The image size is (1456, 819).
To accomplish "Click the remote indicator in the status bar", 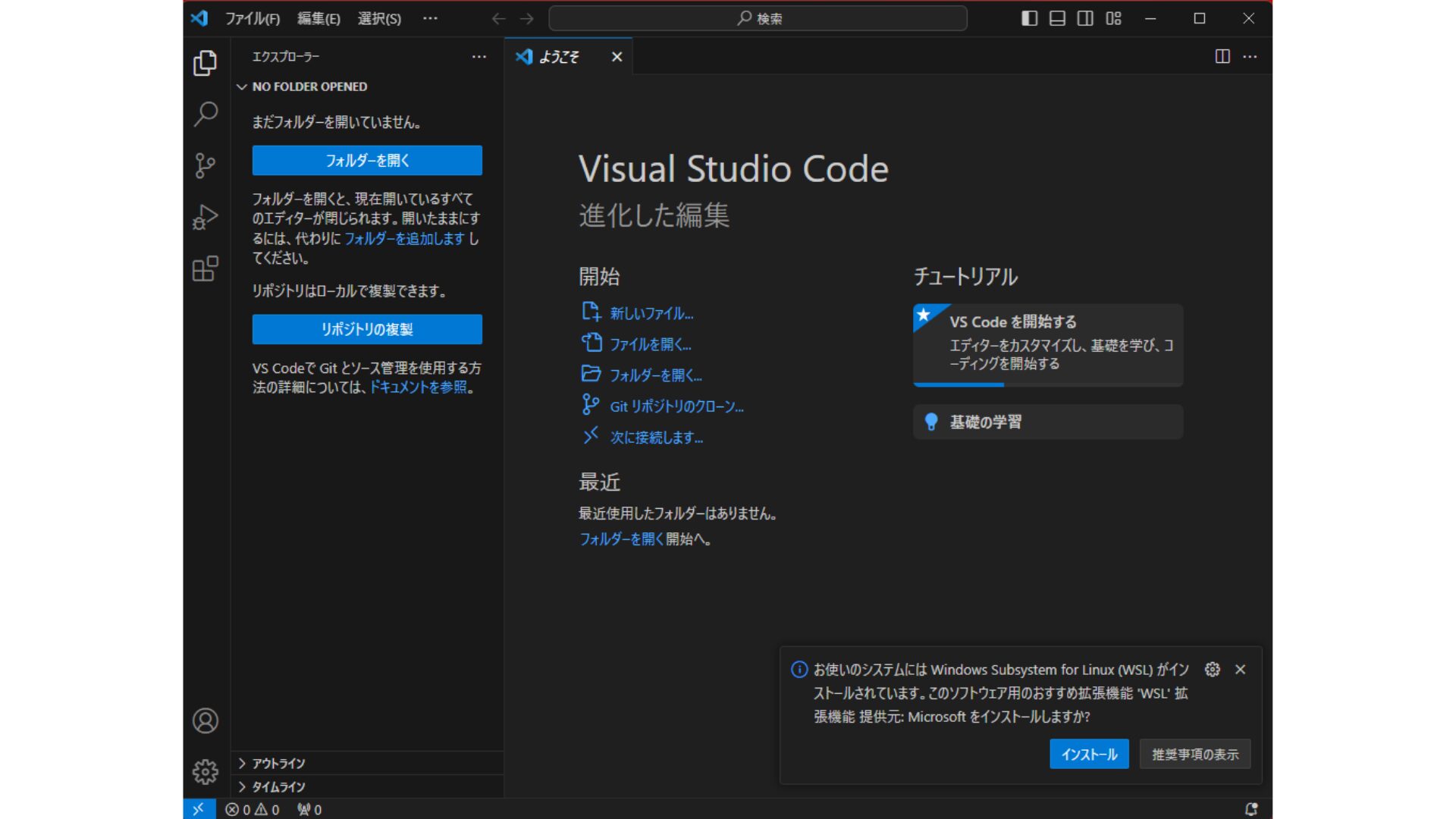I will (199, 808).
